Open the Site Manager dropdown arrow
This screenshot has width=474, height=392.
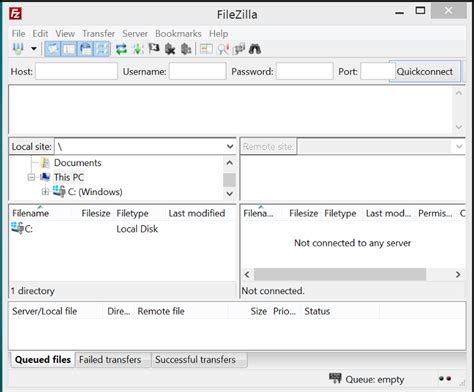(x=34, y=49)
